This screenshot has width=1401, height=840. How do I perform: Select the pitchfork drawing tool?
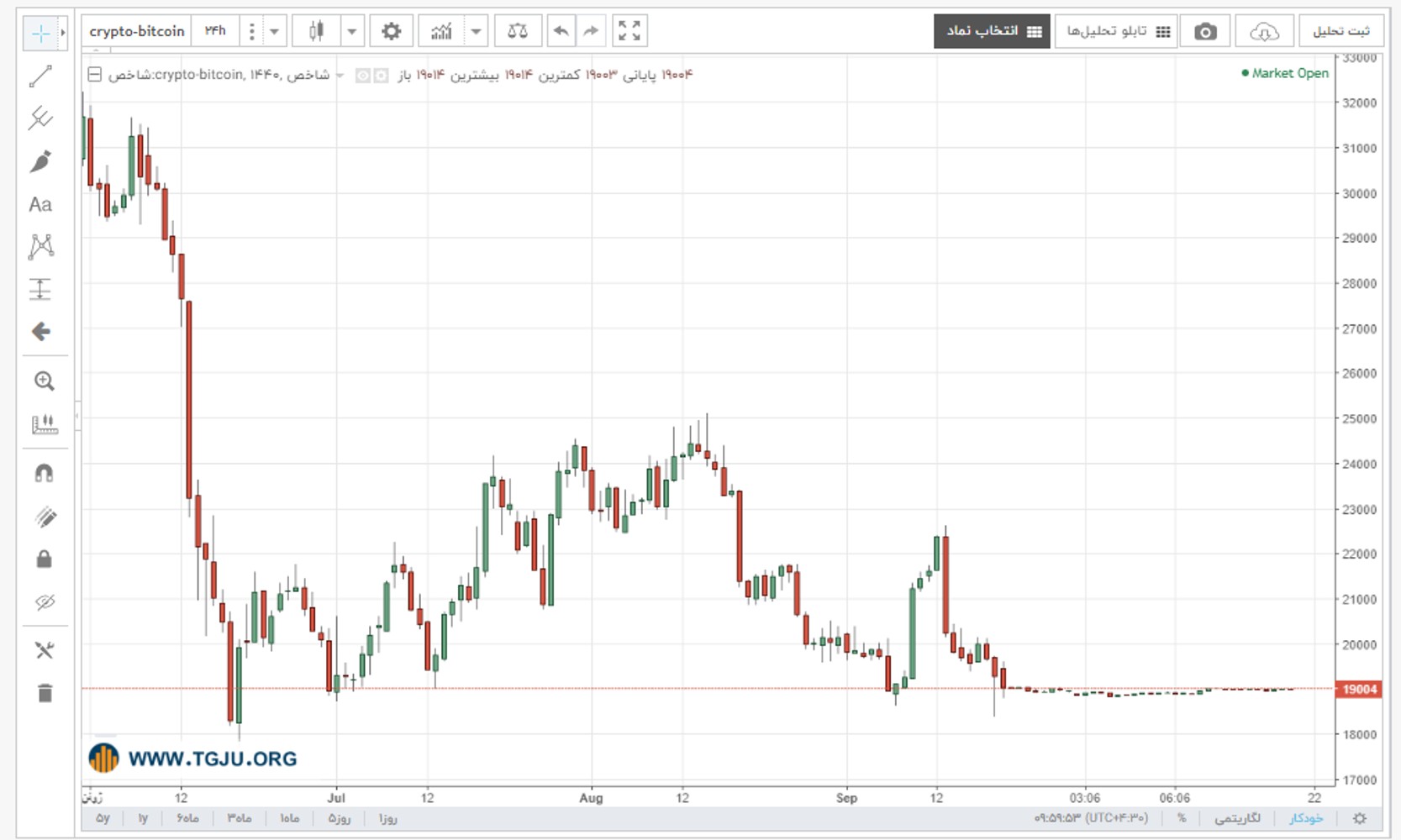click(x=40, y=118)
